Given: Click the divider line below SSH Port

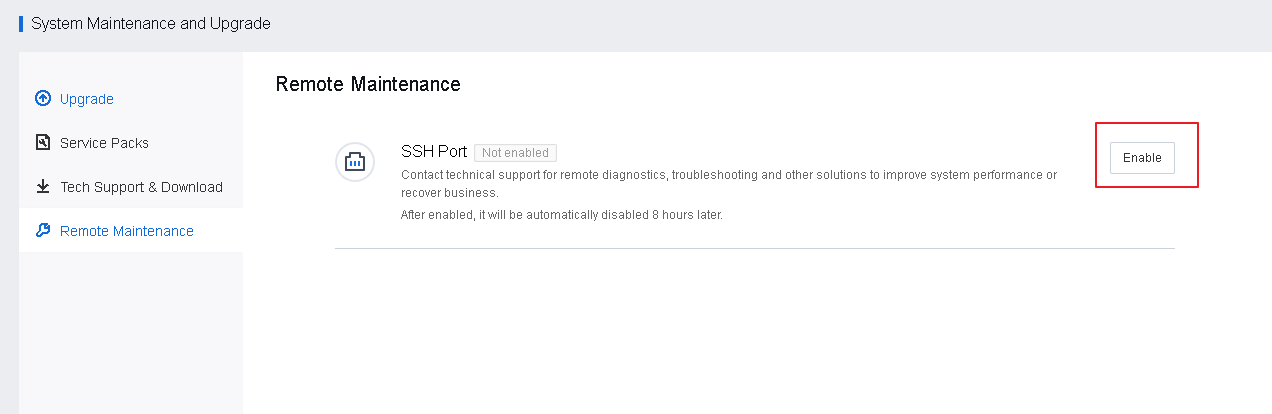Looking at the screenshot, I should [754, 248].
